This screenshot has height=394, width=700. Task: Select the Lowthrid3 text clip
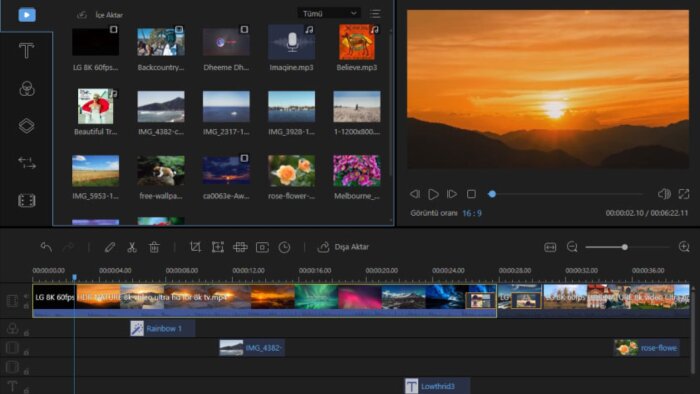[437, 386]
